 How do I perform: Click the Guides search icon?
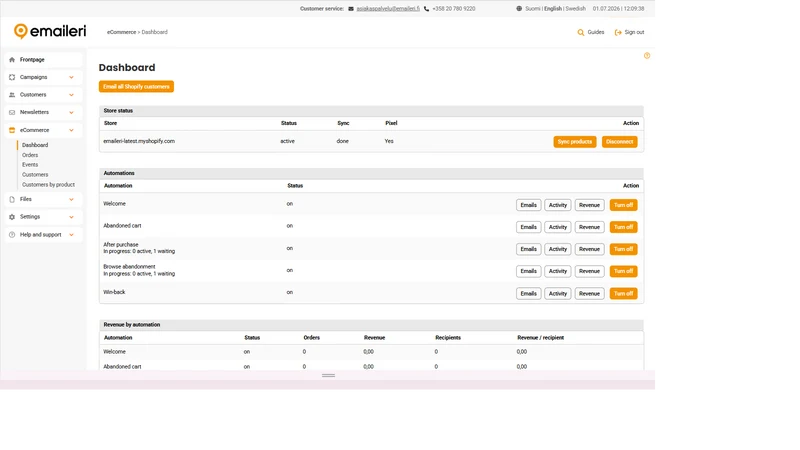(581, 32)
